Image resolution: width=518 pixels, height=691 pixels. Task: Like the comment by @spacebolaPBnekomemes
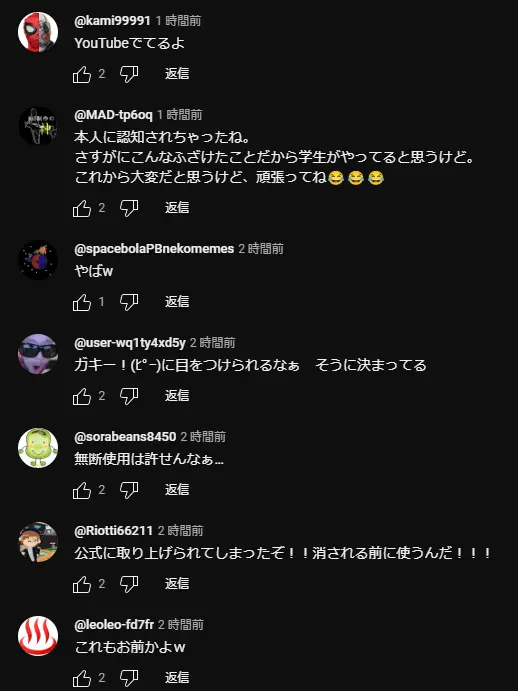(x=82, y=302)
